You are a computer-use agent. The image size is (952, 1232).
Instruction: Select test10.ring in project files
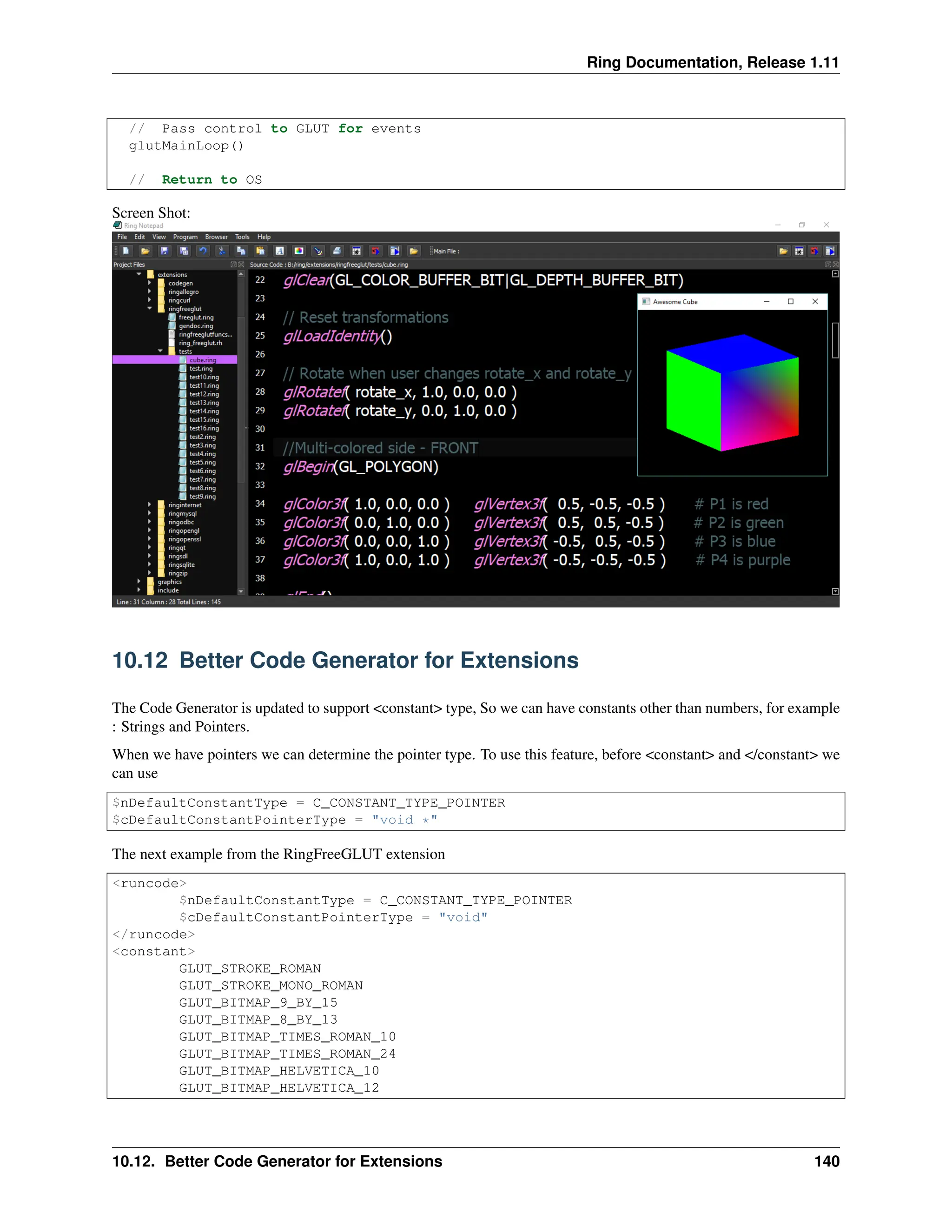pos(204,377)
